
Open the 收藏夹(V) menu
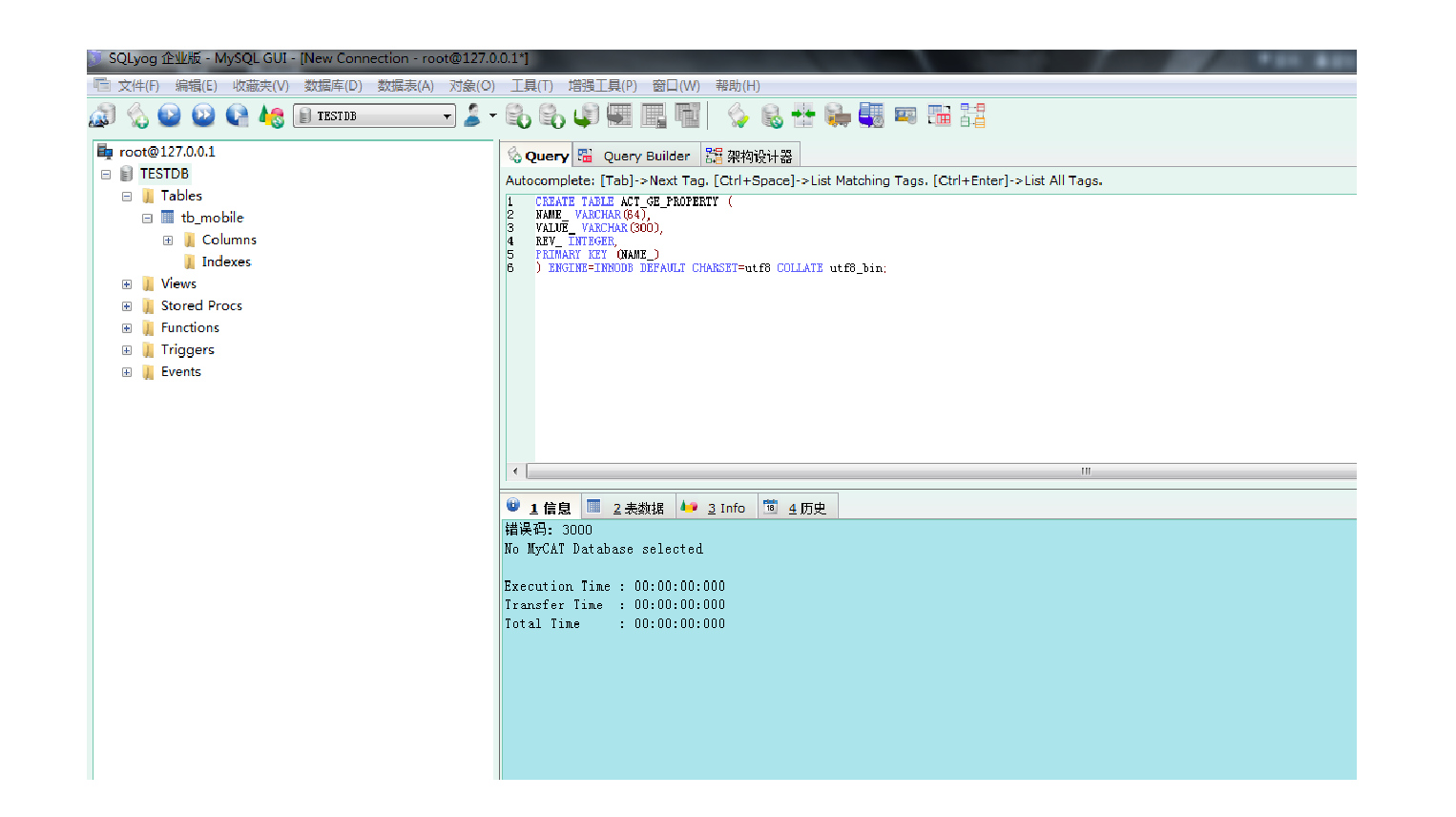click(260, 86)
